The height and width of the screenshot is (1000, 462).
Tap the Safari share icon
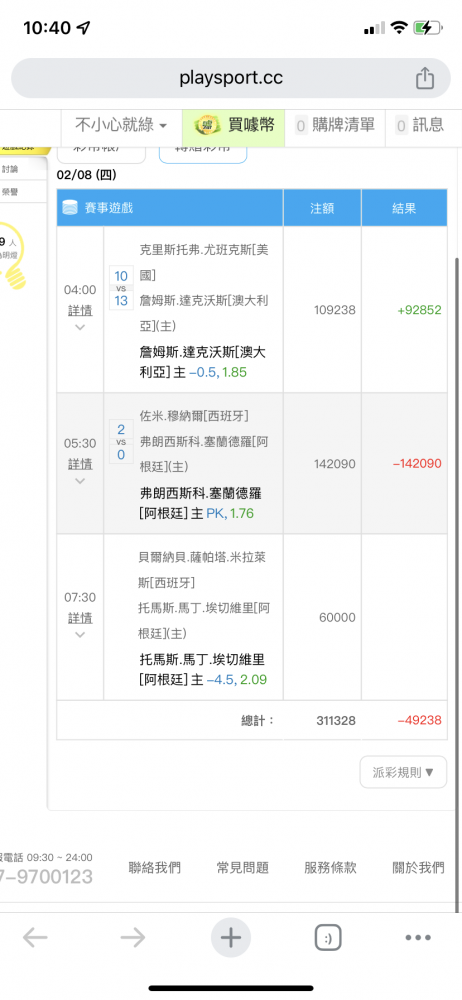[425, 78]
